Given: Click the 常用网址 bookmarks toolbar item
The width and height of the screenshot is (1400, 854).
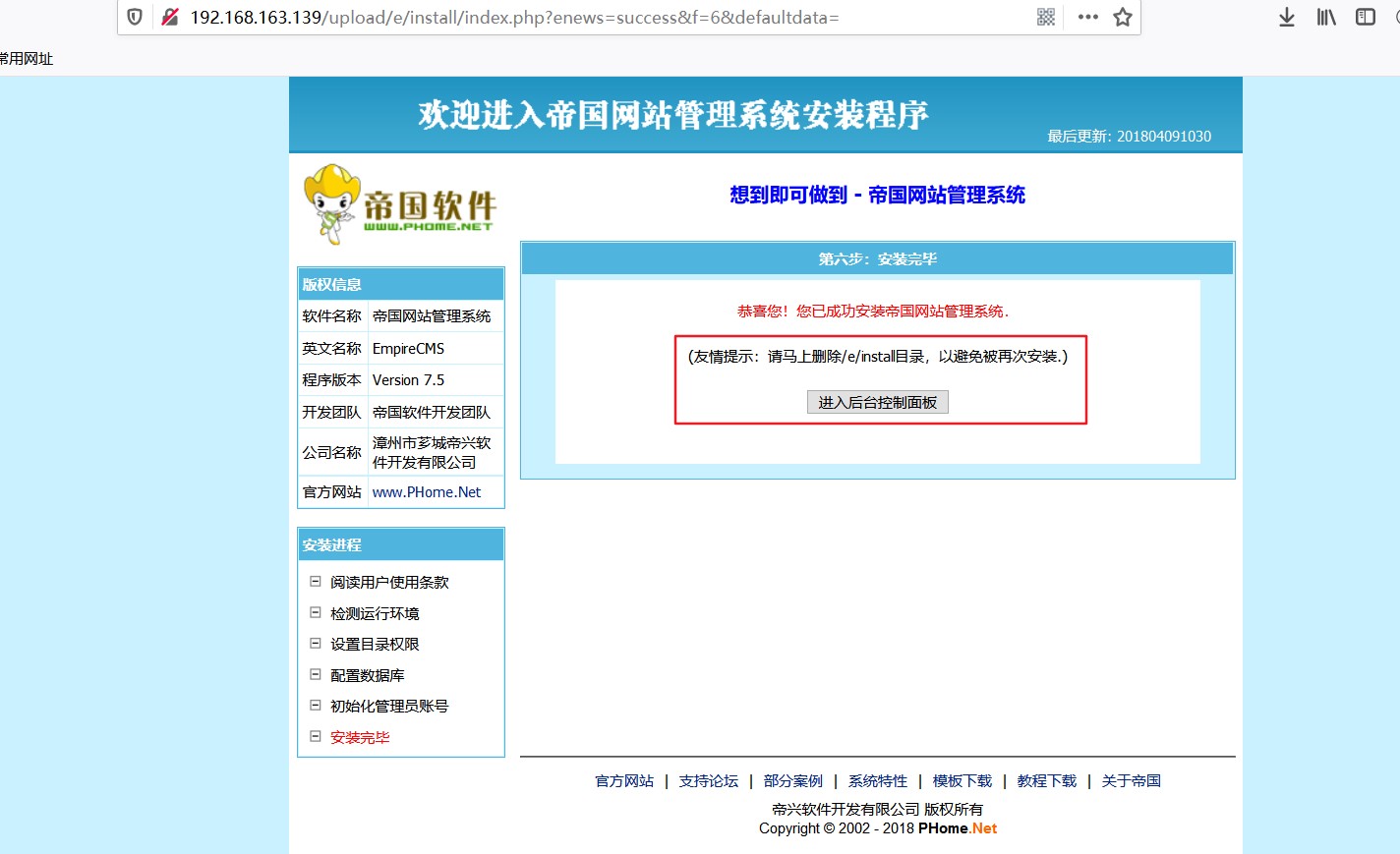Looking at the screenshot, I should (27, 59).
